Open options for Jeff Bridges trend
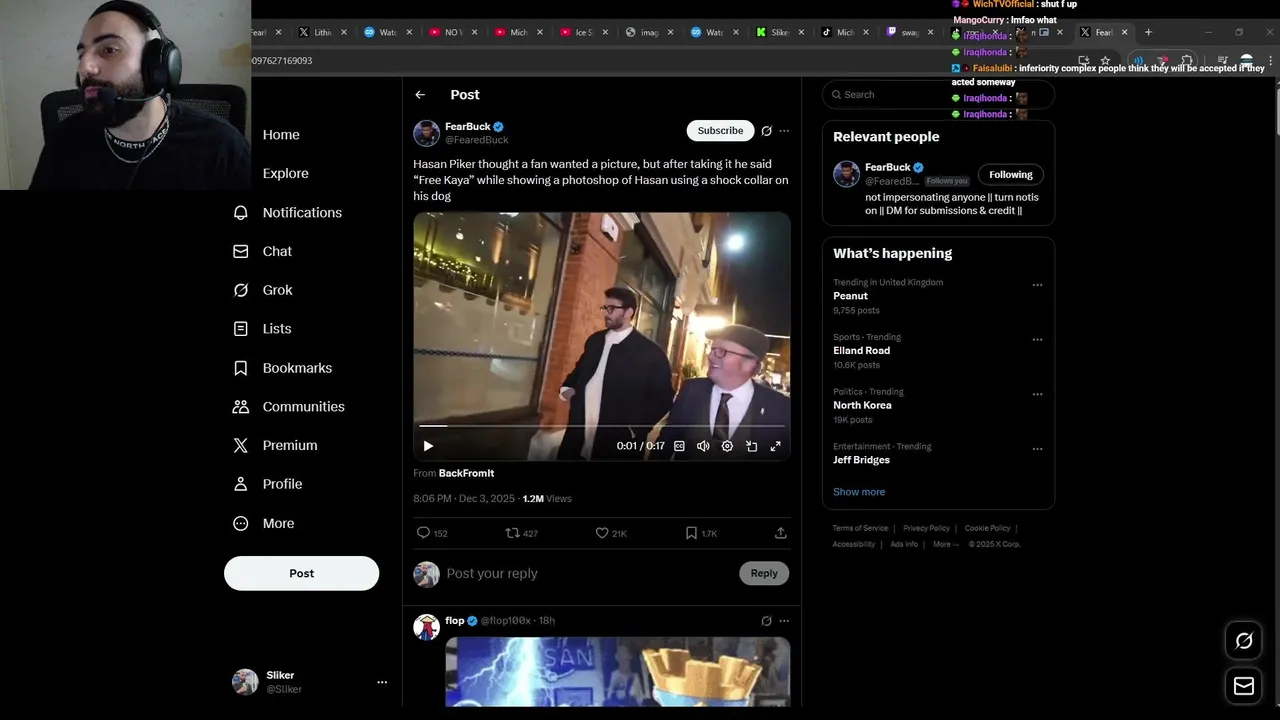The image size is (1280, 720). click(1037, 449)
